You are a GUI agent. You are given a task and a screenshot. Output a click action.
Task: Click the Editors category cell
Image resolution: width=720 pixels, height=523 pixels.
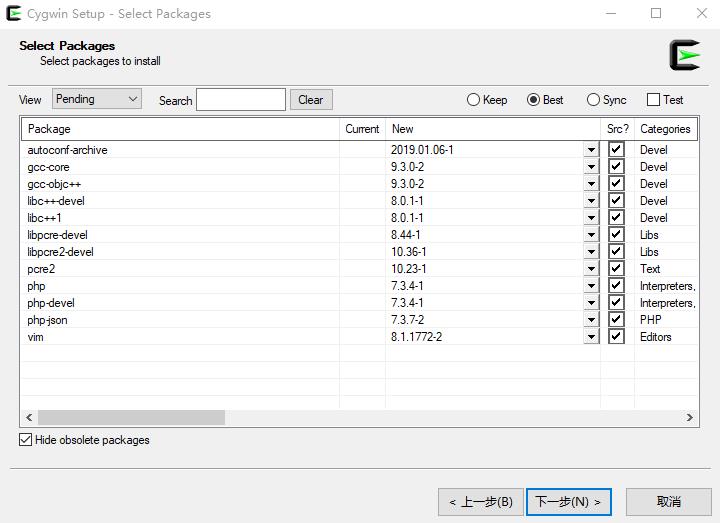click(656, 337)
